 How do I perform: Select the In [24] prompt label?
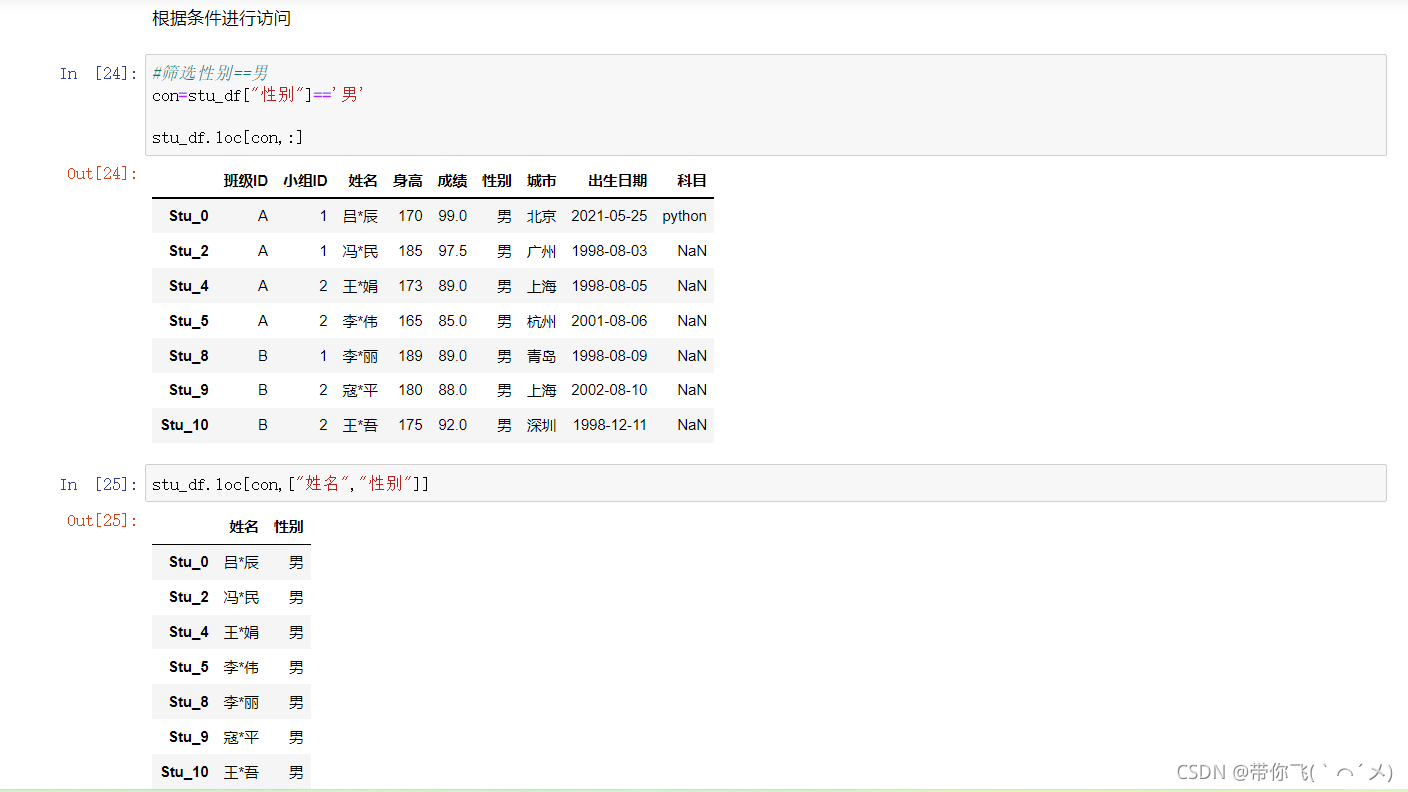point(98,73)
